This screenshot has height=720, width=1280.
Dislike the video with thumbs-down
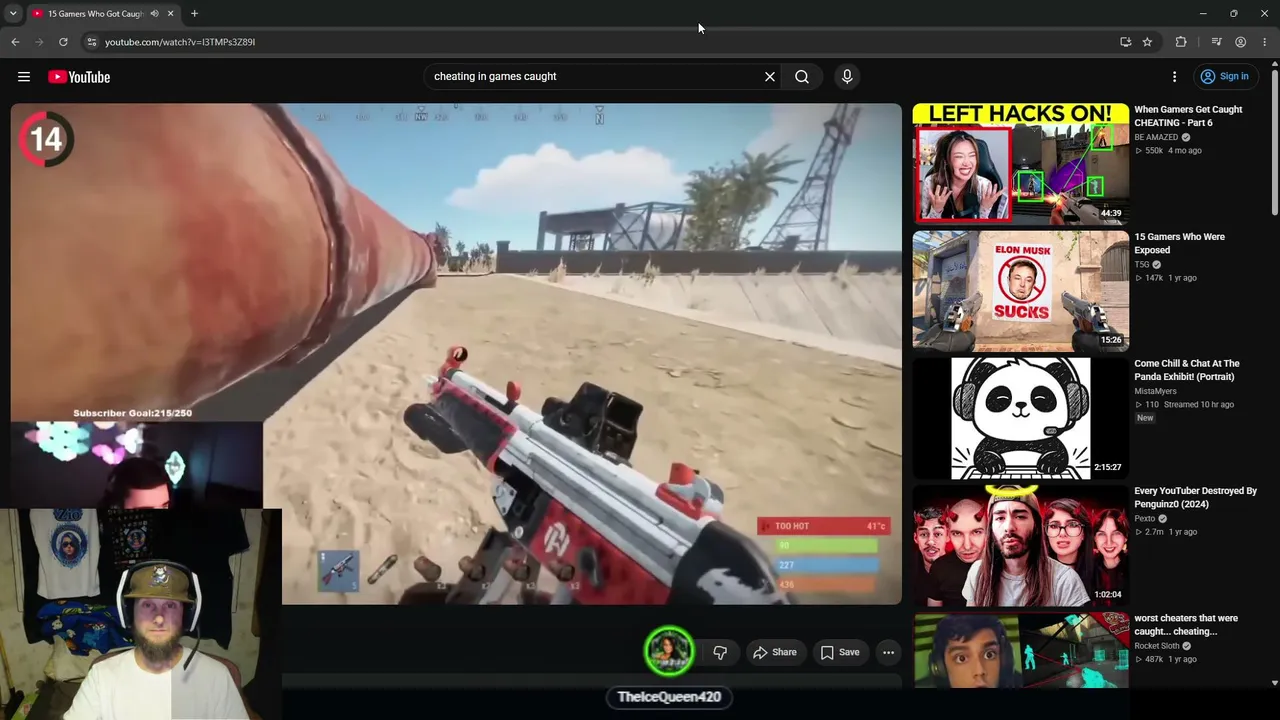[720, 652]
